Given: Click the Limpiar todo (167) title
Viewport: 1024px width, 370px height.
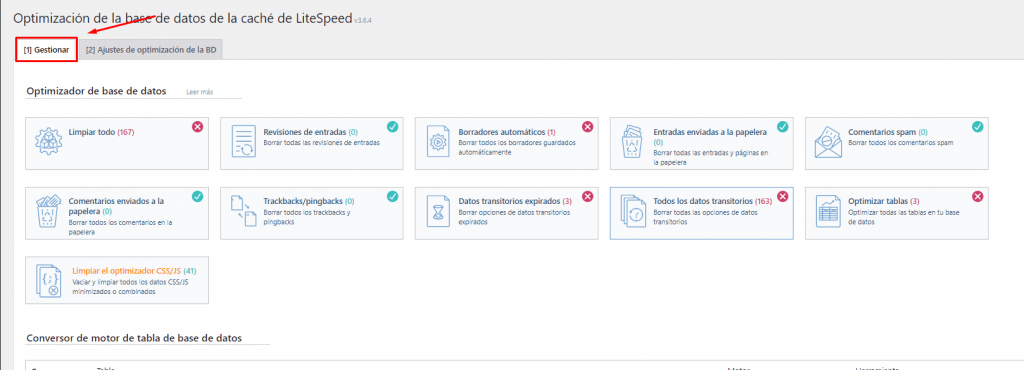Looking at the screenshot, I should pos(101,132).
